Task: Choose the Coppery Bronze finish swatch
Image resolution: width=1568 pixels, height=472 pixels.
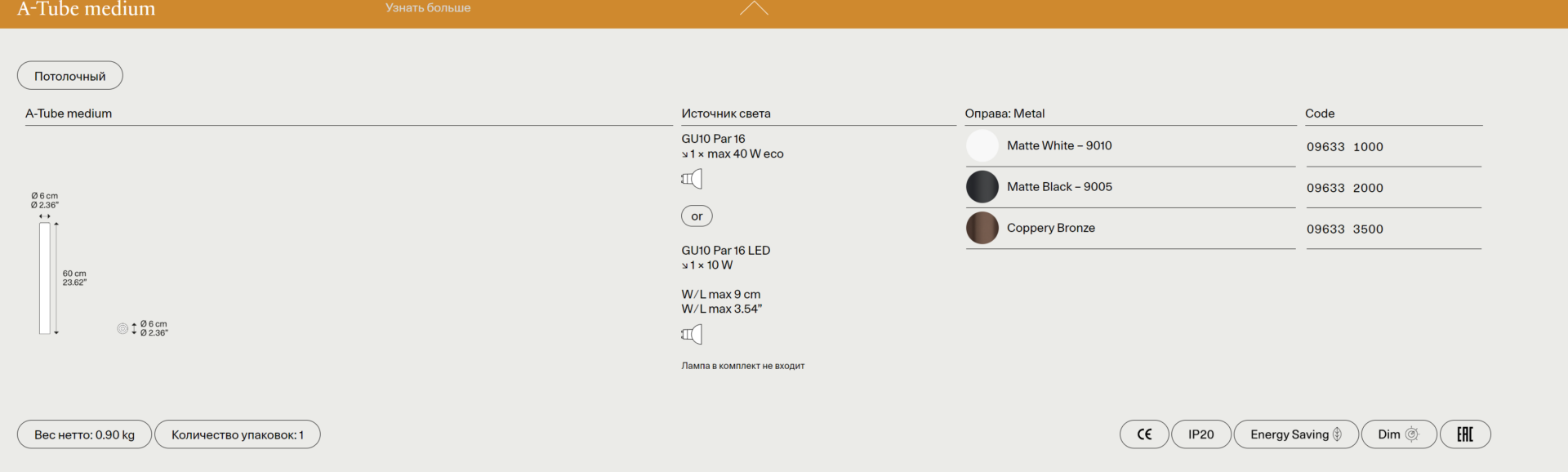Action: click(982, 229)
